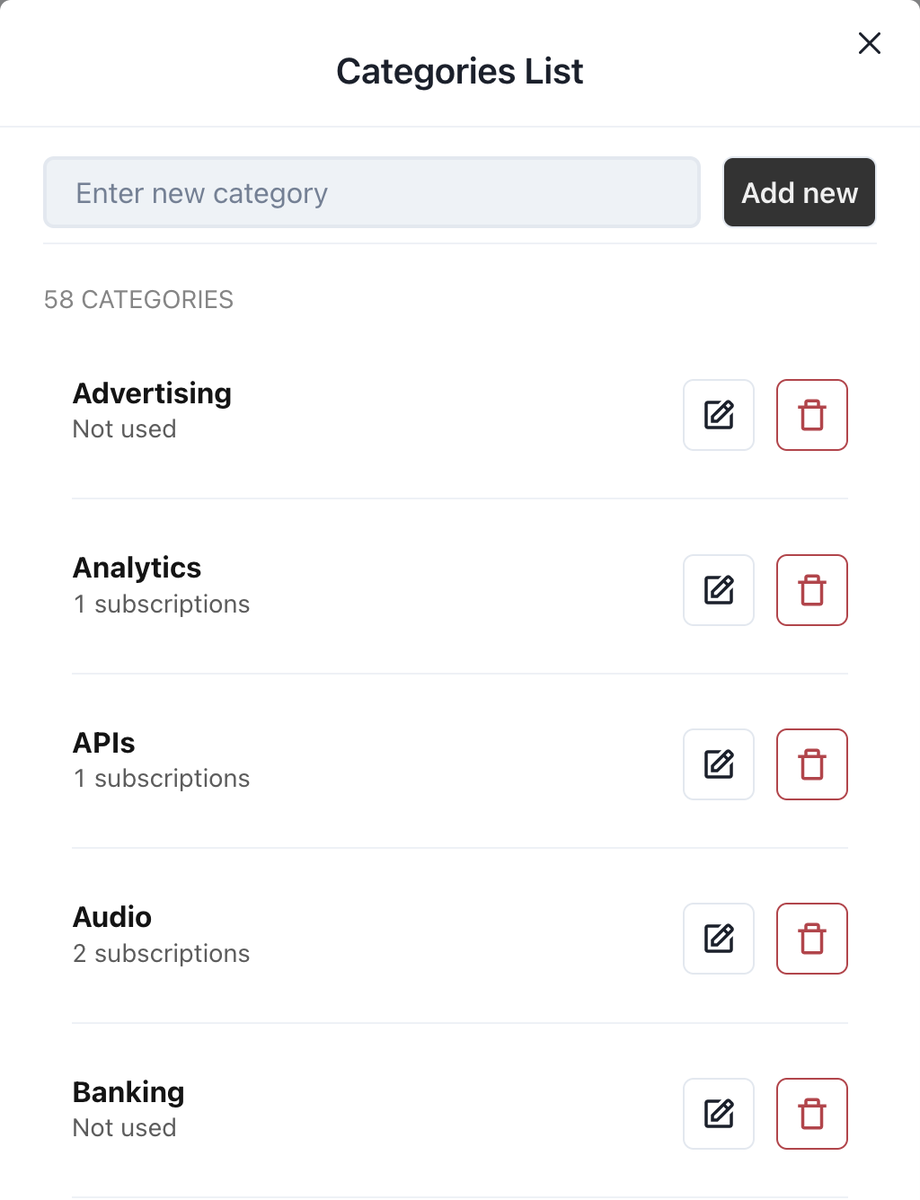Select the Banking category name
Viewport: 920px width, 1200px height.
point(128,1092)
